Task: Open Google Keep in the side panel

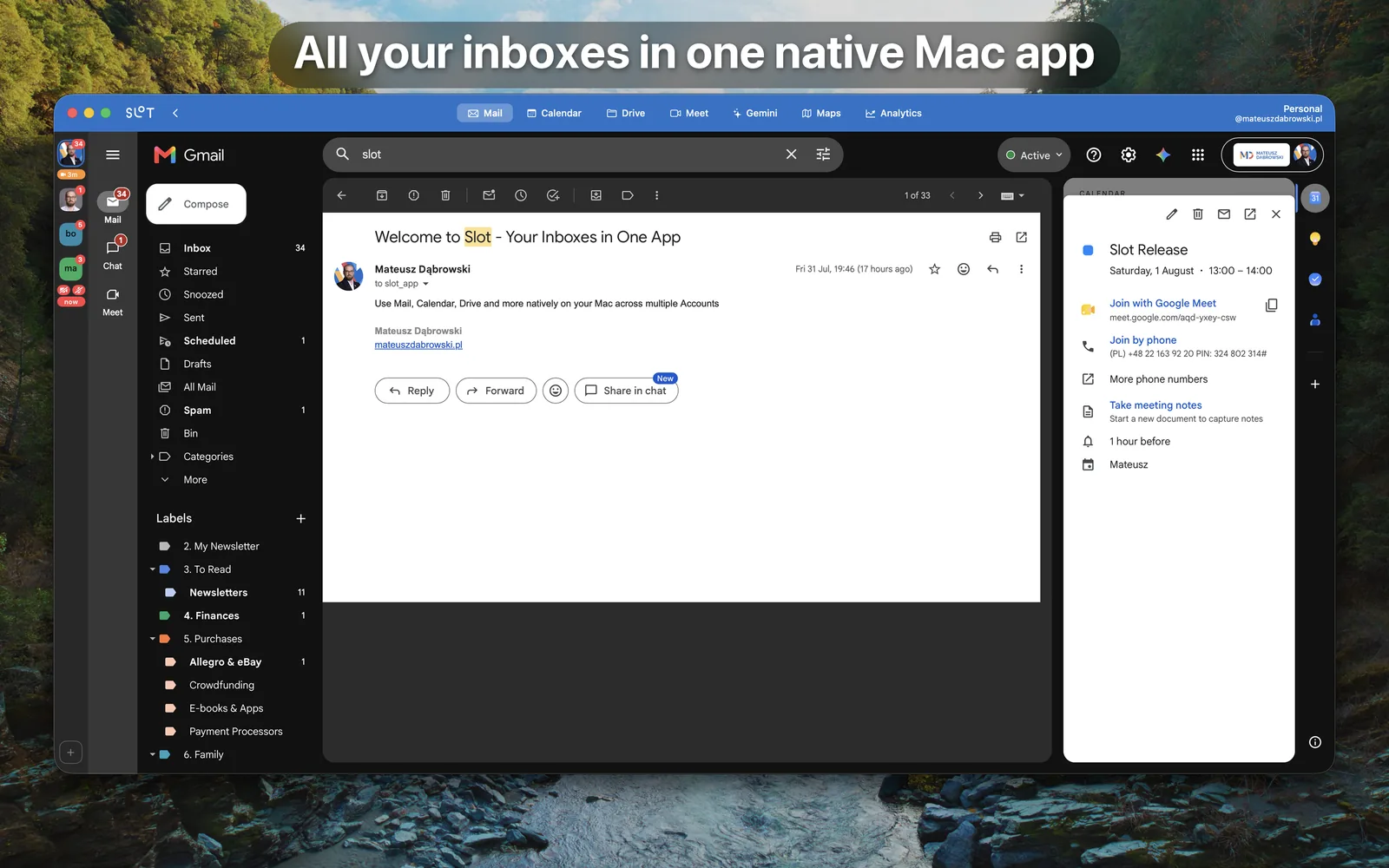Action: [1315, 239]
